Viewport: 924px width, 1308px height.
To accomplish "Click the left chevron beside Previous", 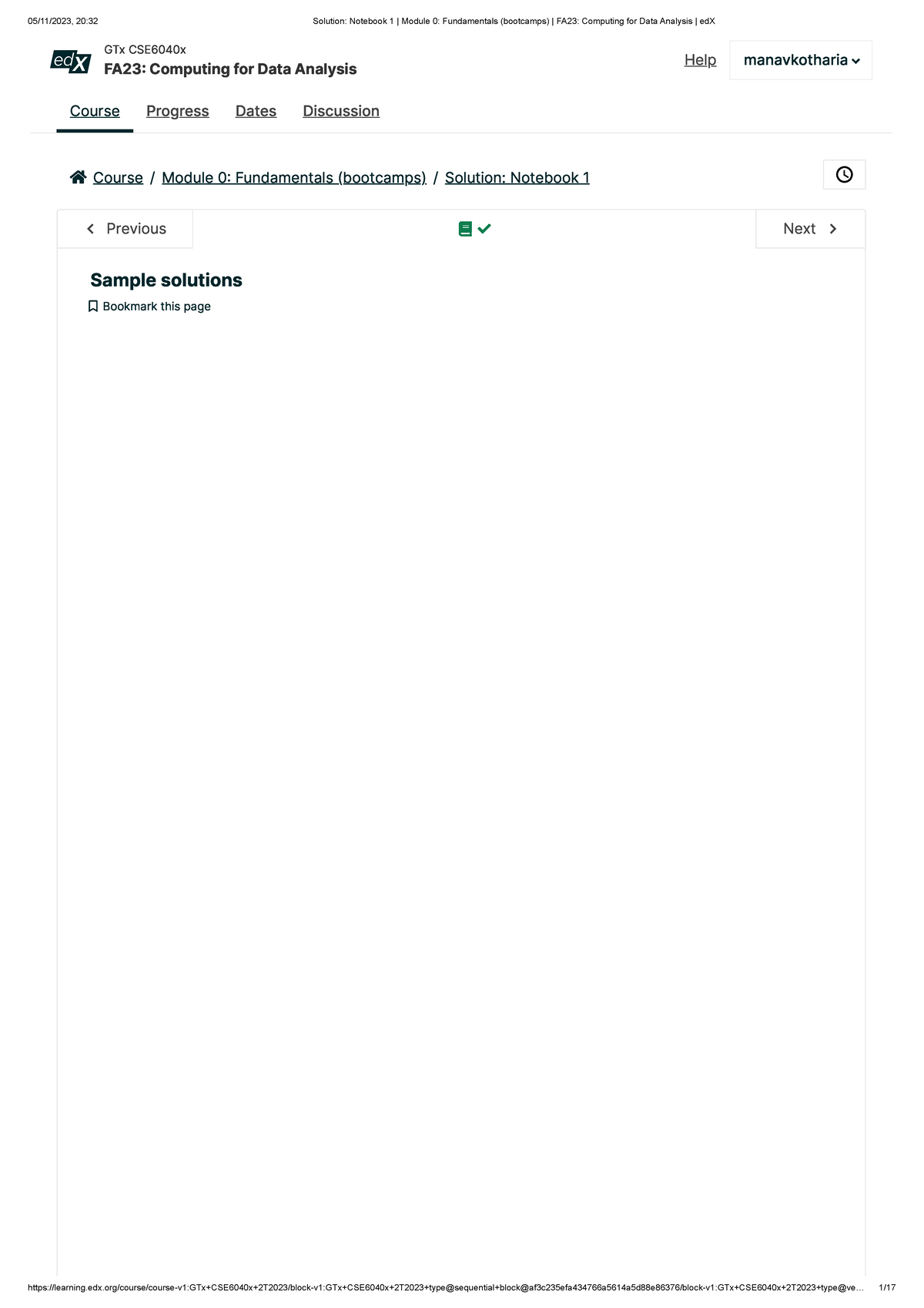I will tap(91, 229).
